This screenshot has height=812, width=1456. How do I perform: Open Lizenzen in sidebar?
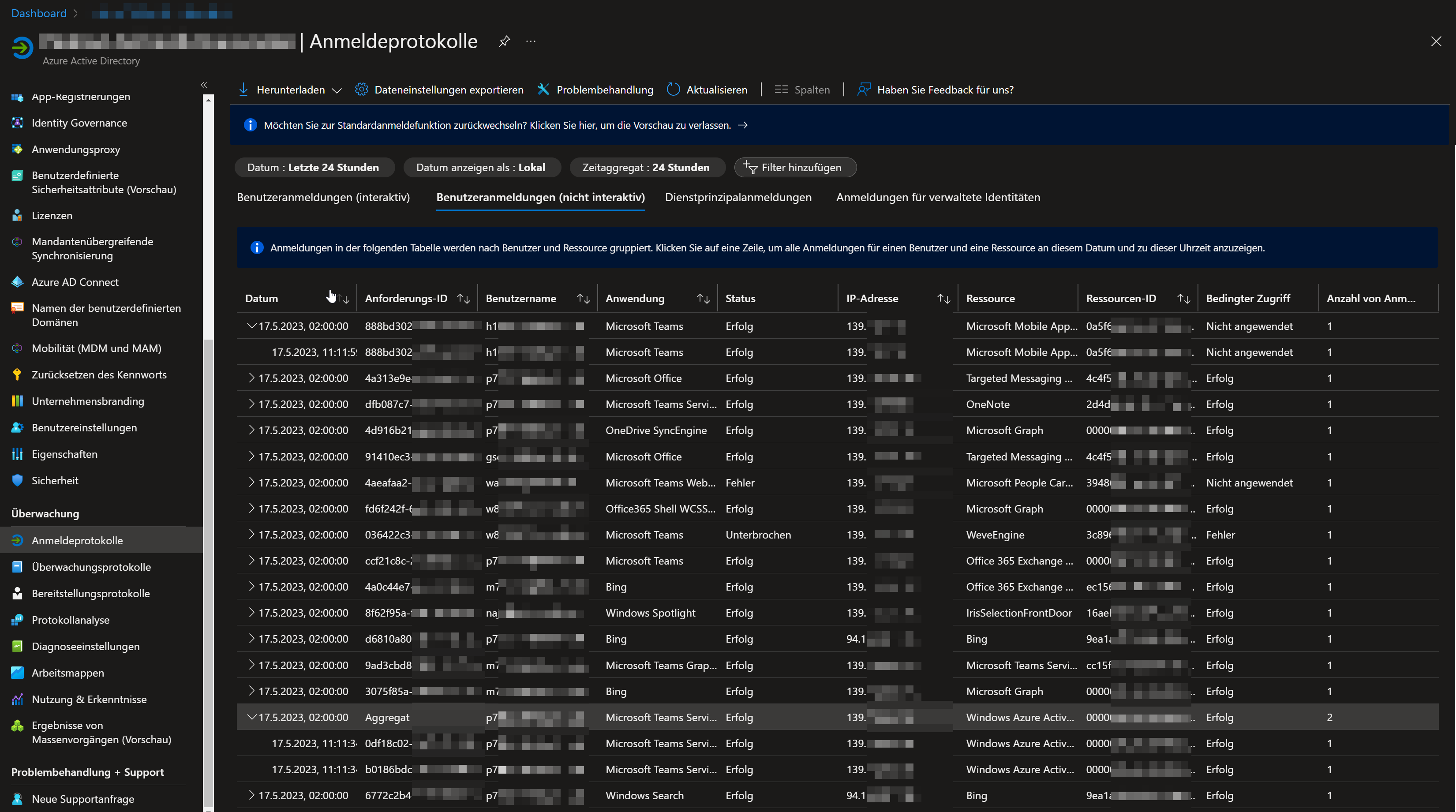(52, 215)
